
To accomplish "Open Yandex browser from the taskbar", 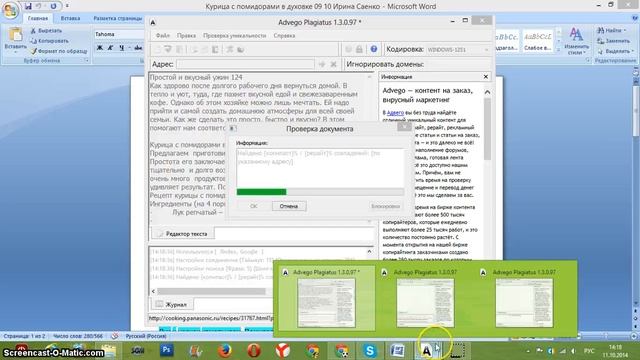I will (282, 350).
